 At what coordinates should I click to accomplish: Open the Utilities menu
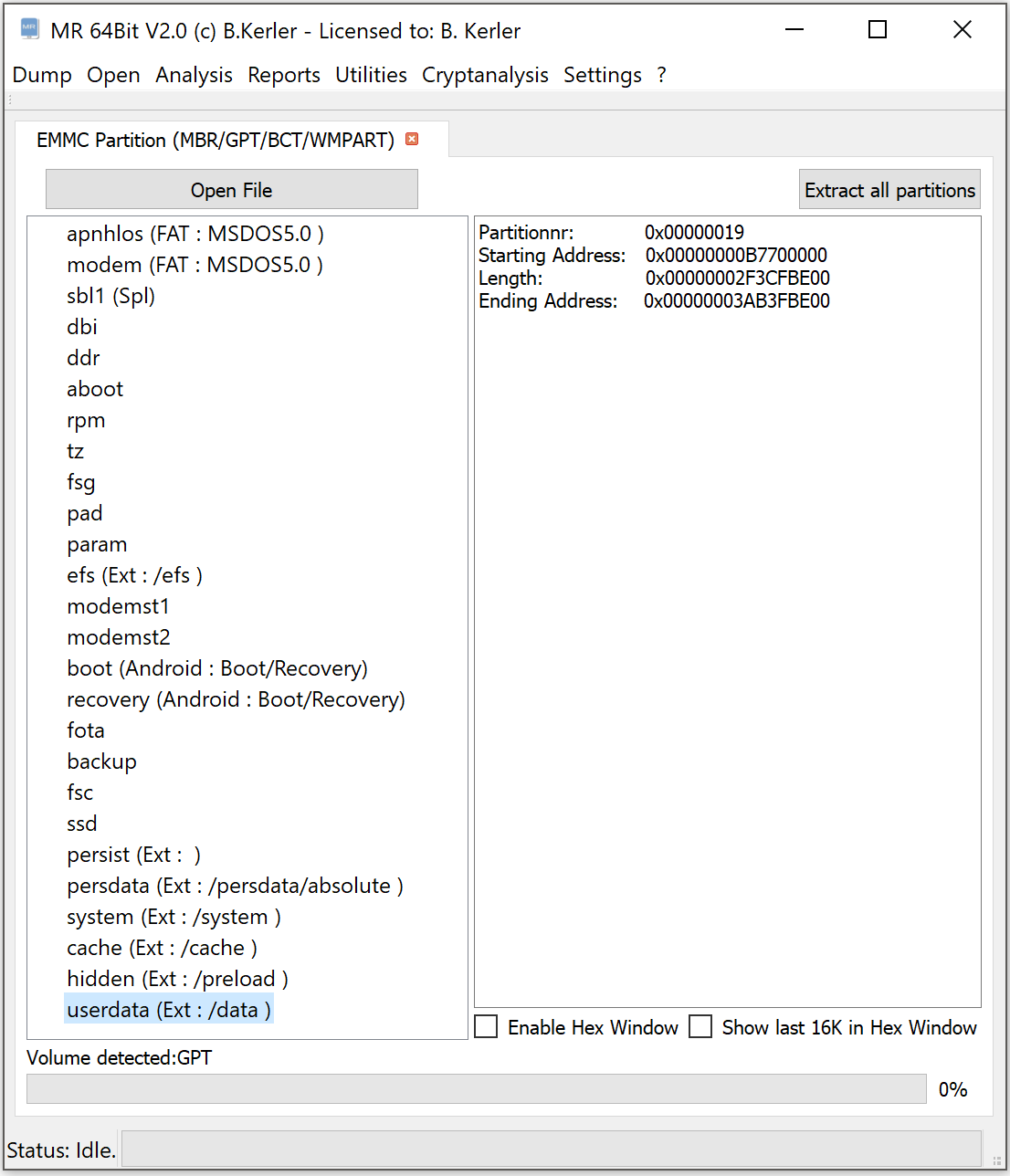371,75
